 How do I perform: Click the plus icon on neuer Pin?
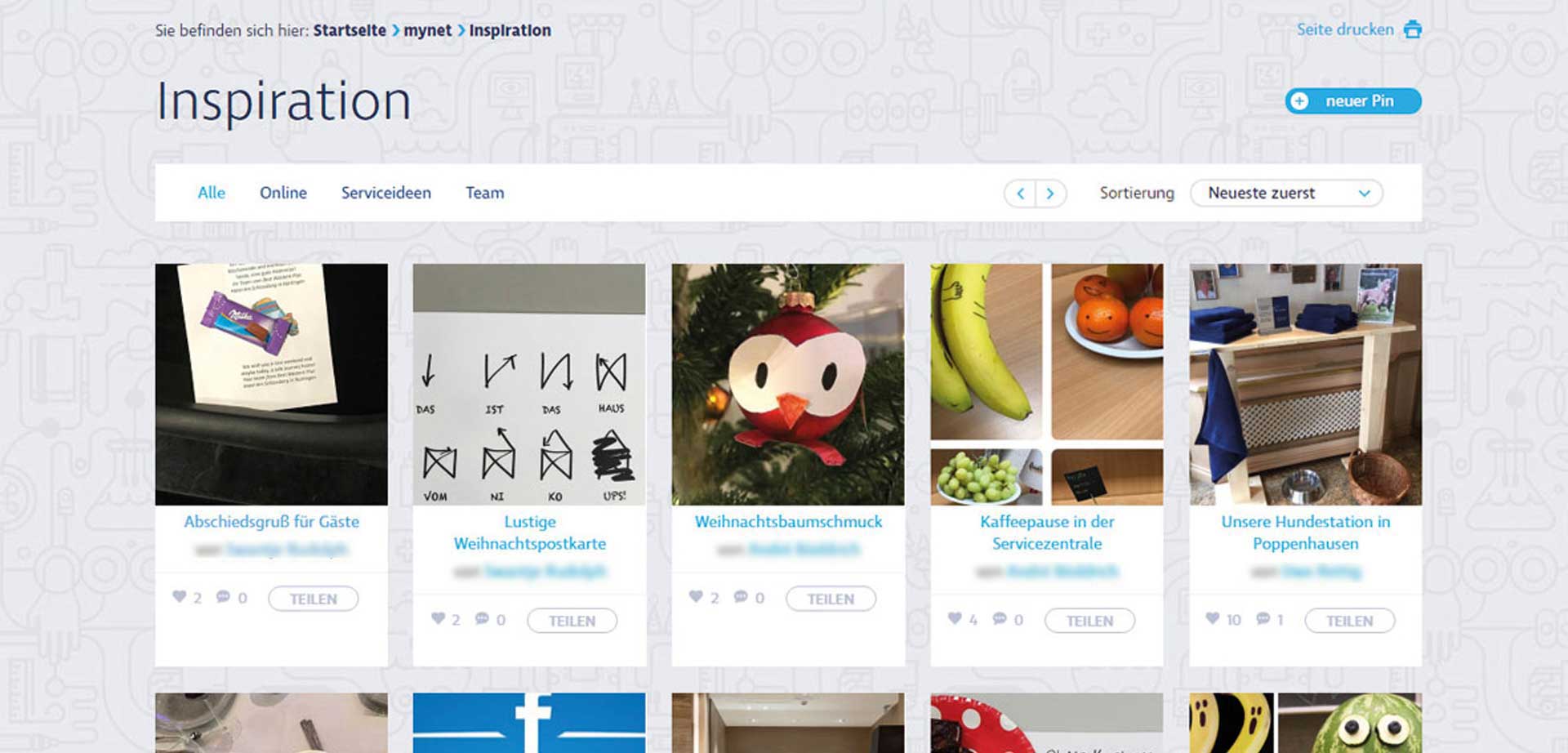[x=1299, y=101]
